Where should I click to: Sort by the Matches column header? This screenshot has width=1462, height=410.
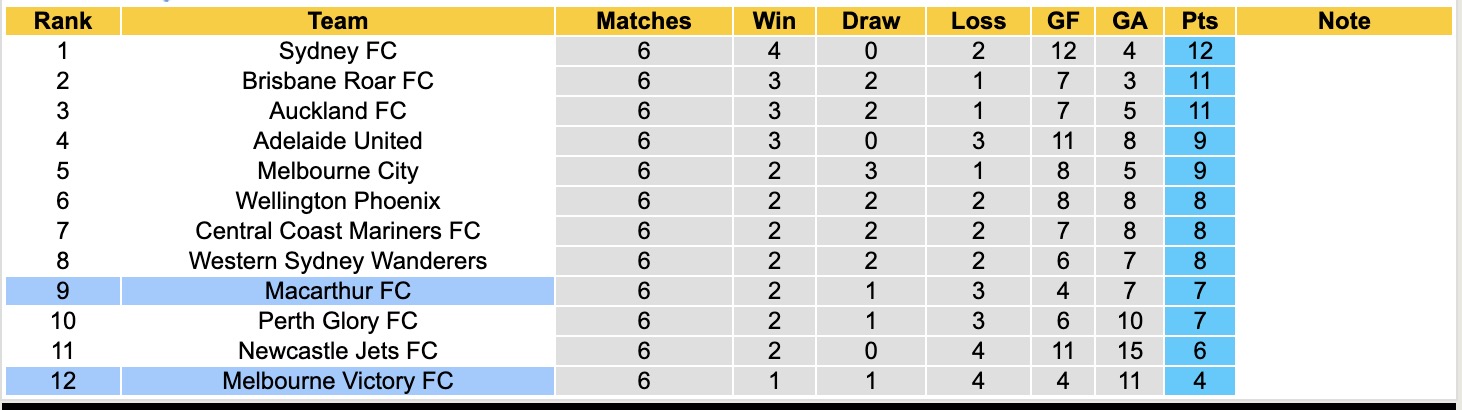coord(643,21)
